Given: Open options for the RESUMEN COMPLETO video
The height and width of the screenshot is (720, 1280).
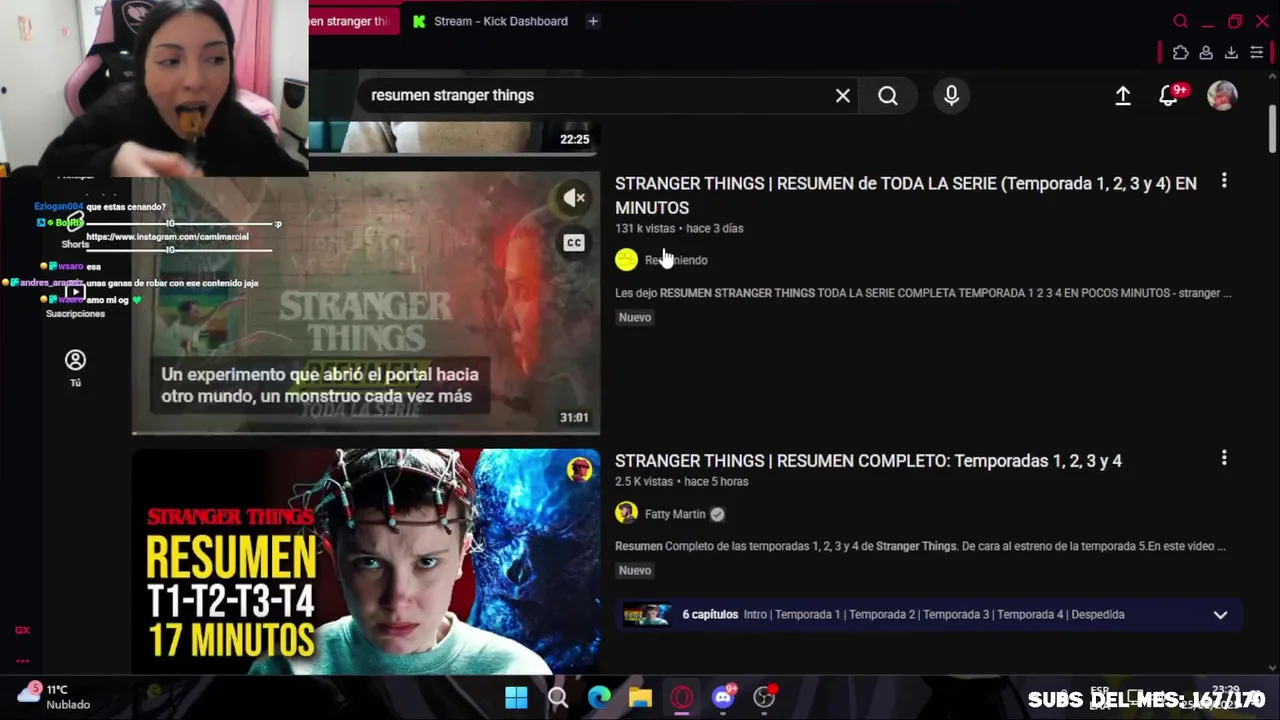Looking at the screenshot, I should [1224, 458].
